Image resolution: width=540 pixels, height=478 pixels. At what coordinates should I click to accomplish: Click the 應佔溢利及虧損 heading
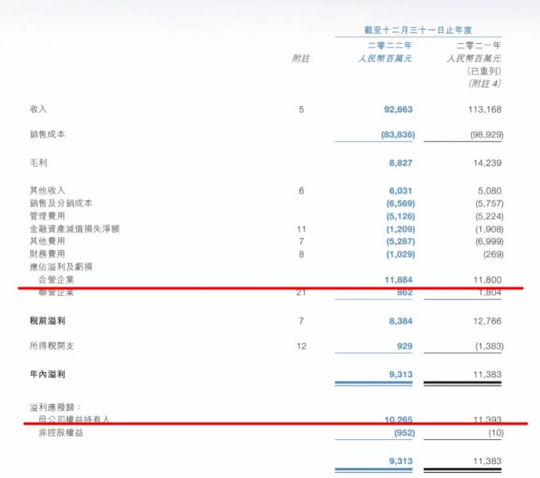61,267
